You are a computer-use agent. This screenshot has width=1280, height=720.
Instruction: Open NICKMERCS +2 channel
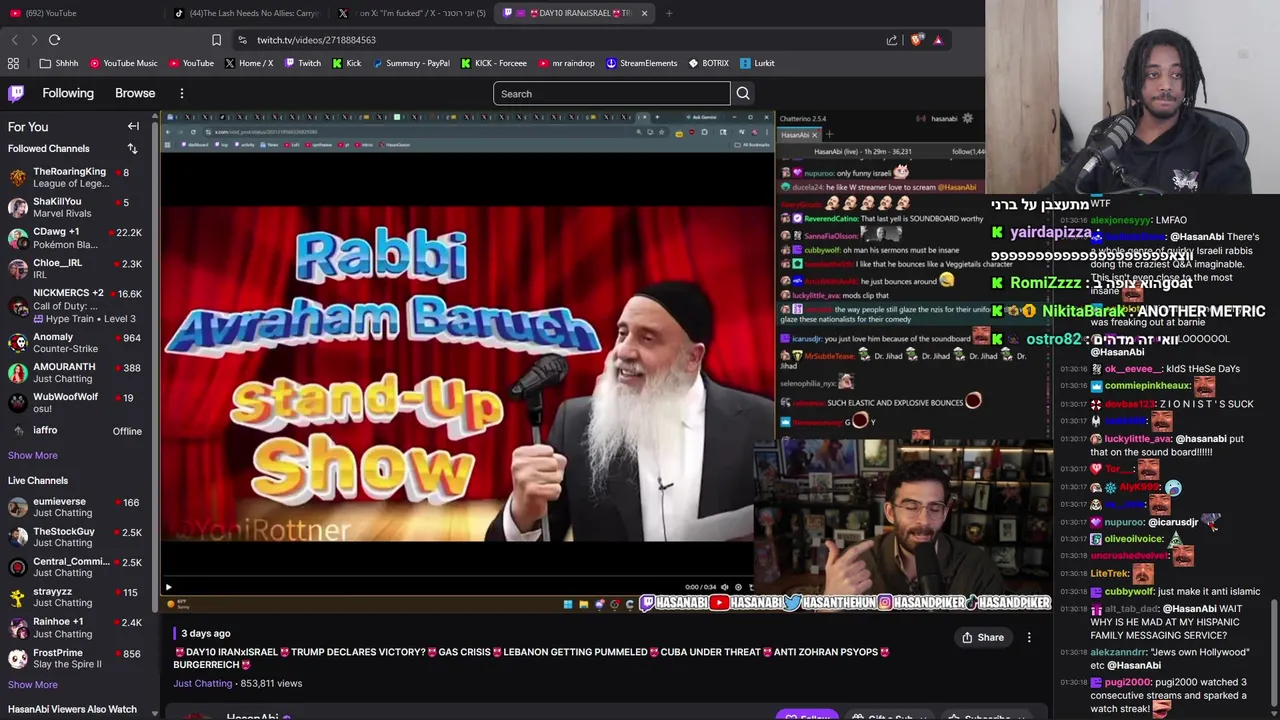[x=74, y=305]
